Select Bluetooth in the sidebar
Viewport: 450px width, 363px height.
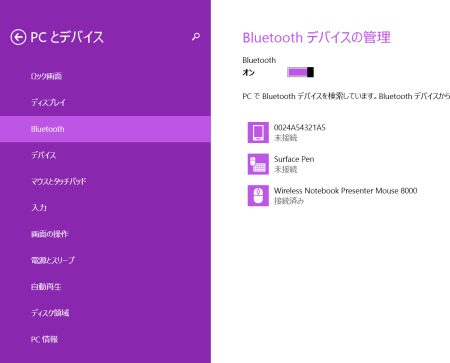point(105,129)
